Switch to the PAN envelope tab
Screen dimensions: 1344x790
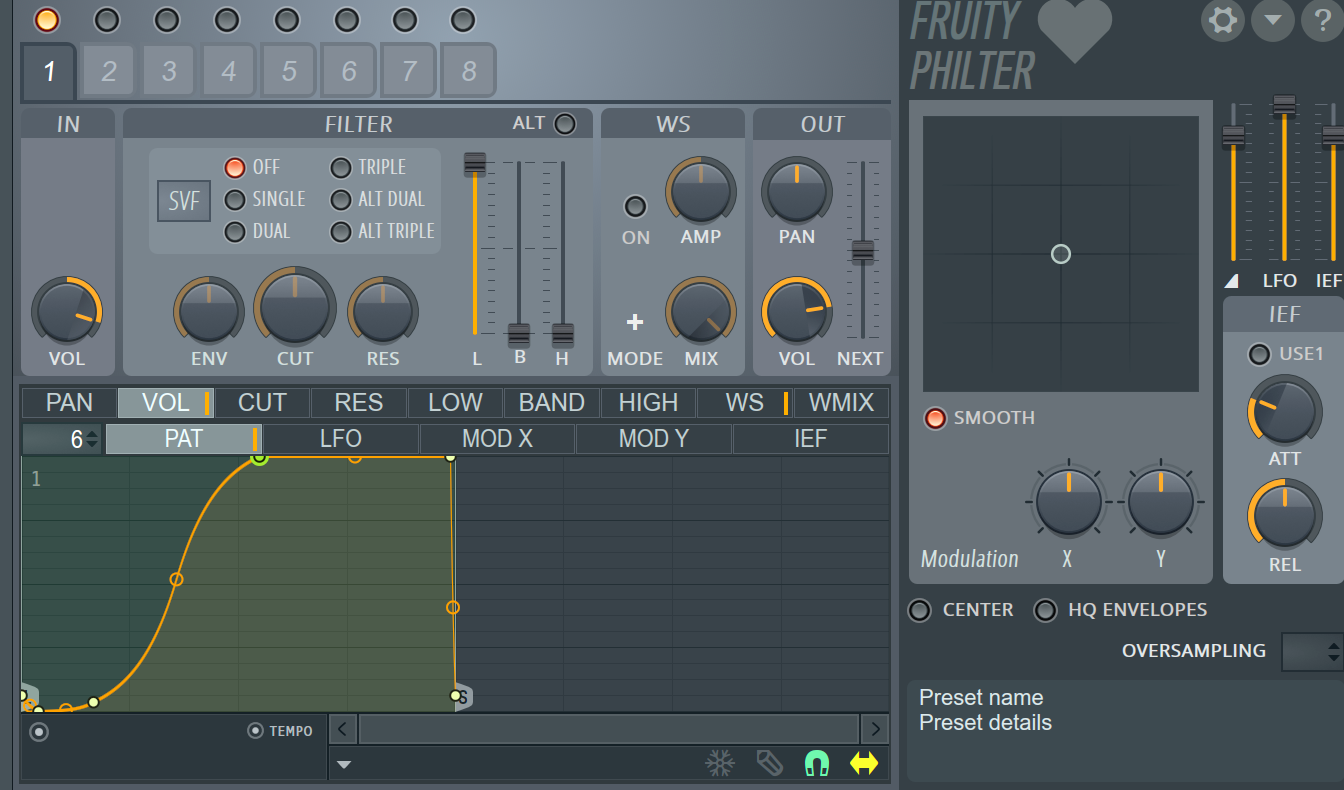tap(69, 403)
